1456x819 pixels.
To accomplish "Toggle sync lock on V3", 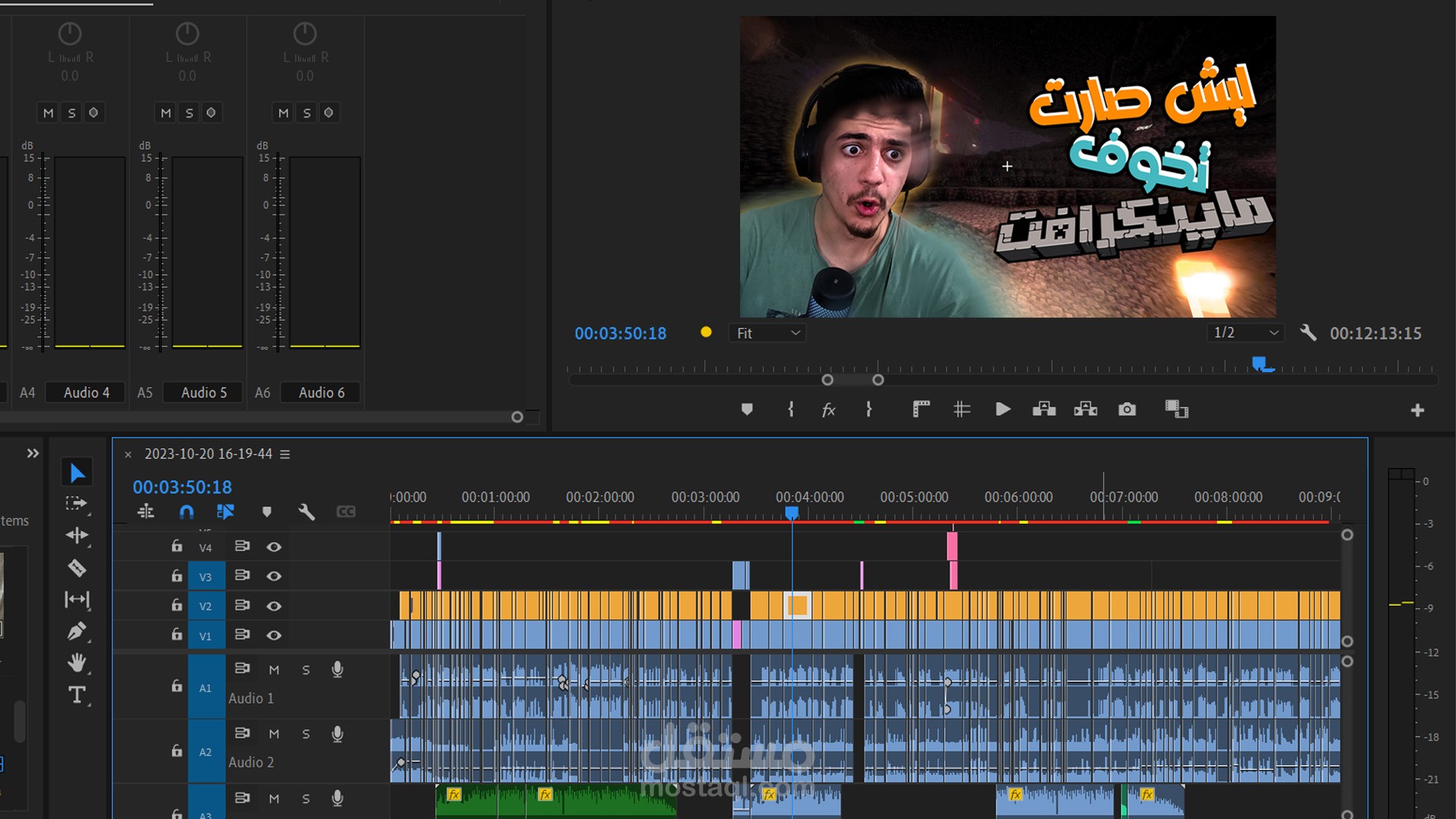I will click(242, 576).
